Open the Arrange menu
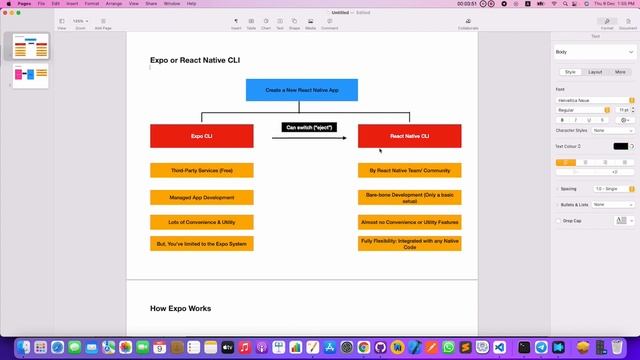 pyautogui.click(x=114, y=4)
